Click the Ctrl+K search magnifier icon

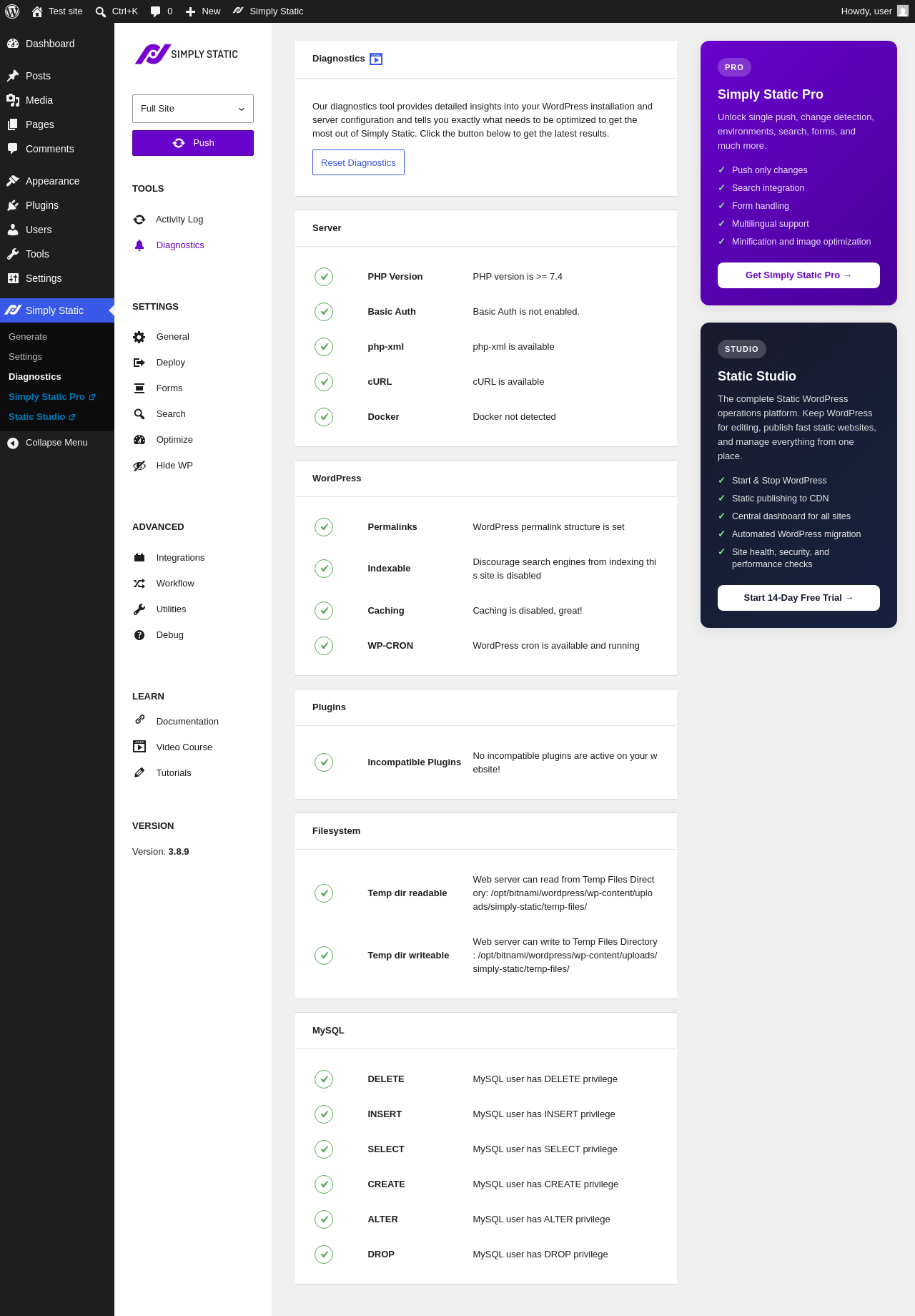click(101, 11)
